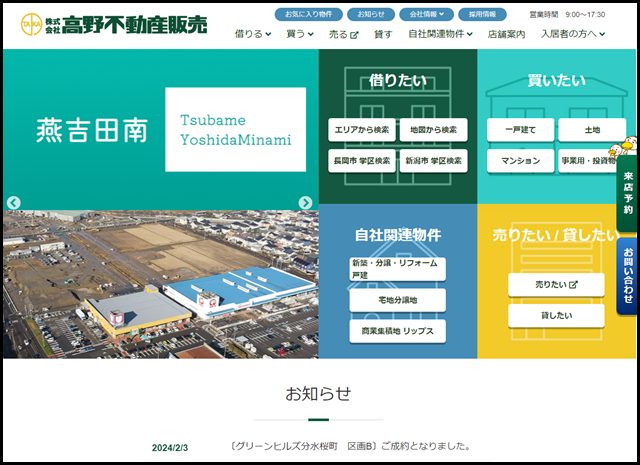The height and width of the screenshot is (465, 640).
Task: Open the お知らせ header pill
Action: pyautogui.click(x=371, y=14)
